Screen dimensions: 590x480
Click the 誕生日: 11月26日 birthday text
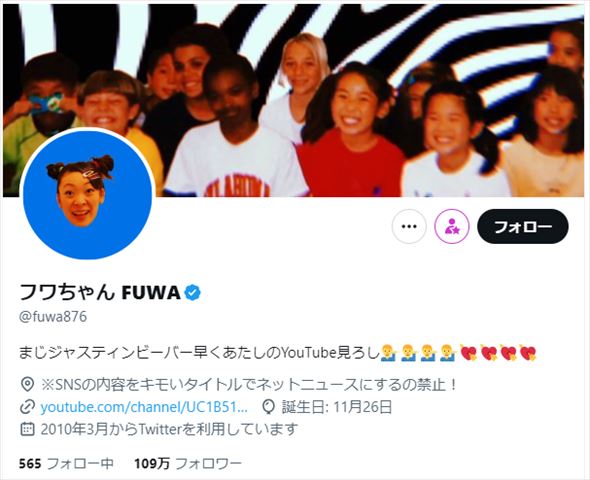[337, 407]
